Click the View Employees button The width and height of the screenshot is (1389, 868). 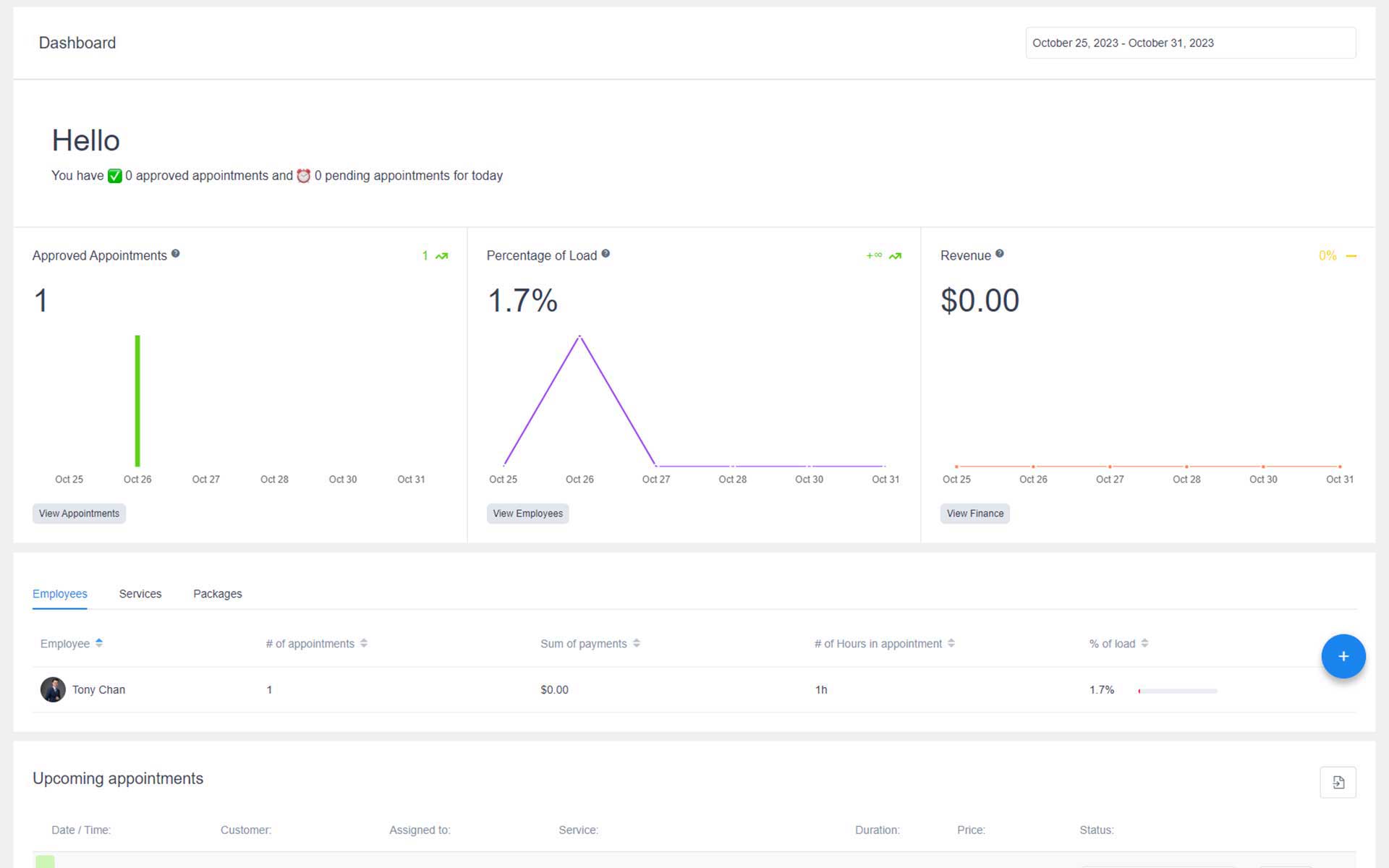tap(527, 514)
